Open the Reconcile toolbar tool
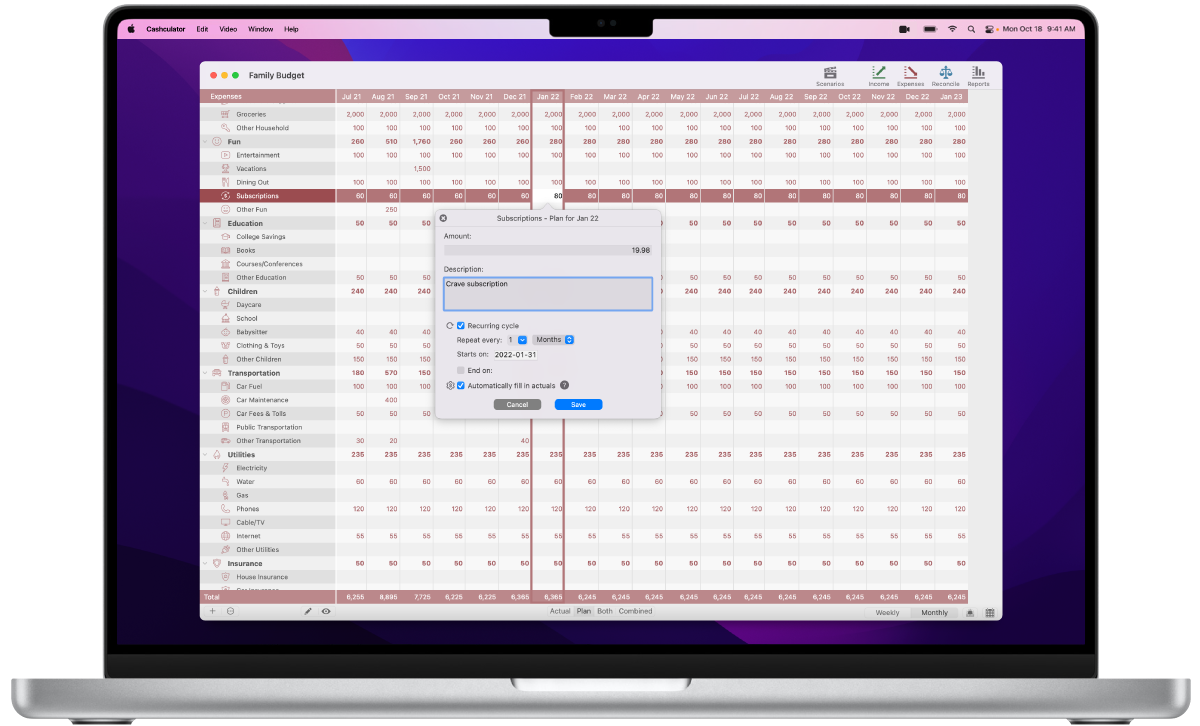The height and width of the screenshot is (726, 1200). tap(945, 75)
